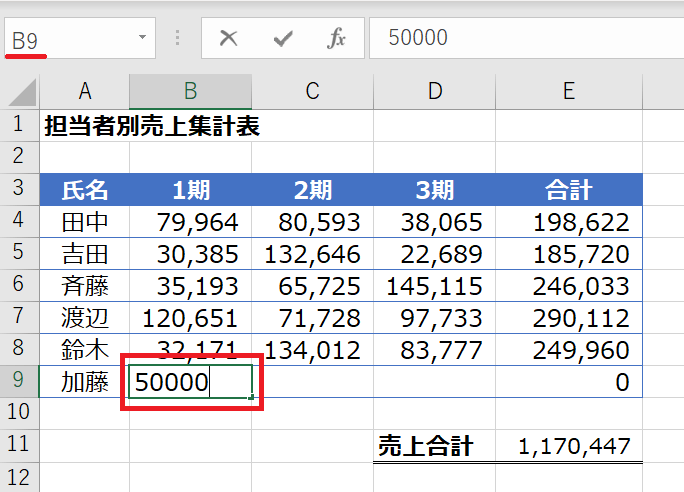The width and height of the screenshot is (684, 492).
Task: Expand the Name Box dropdown arrow
Action: point(142,38)
